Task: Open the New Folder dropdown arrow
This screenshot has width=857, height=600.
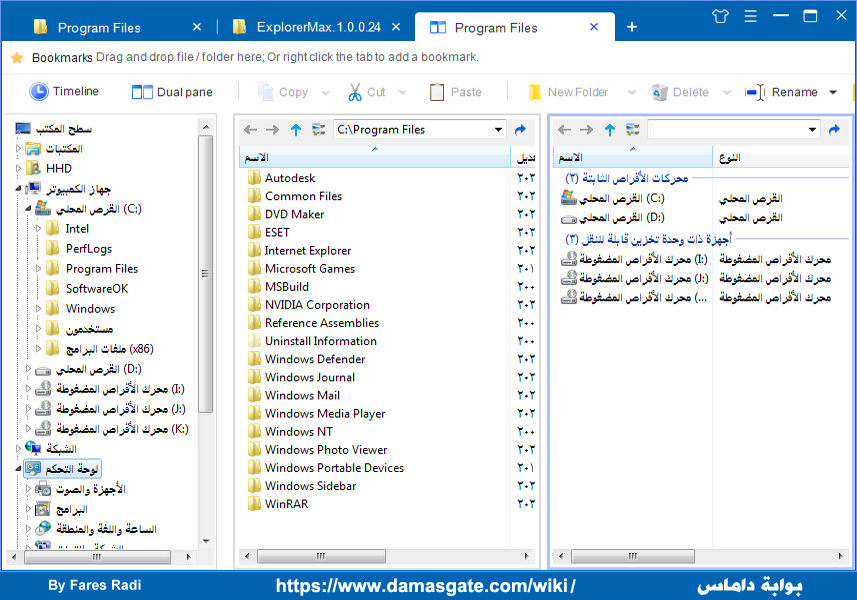Action: 631,92
